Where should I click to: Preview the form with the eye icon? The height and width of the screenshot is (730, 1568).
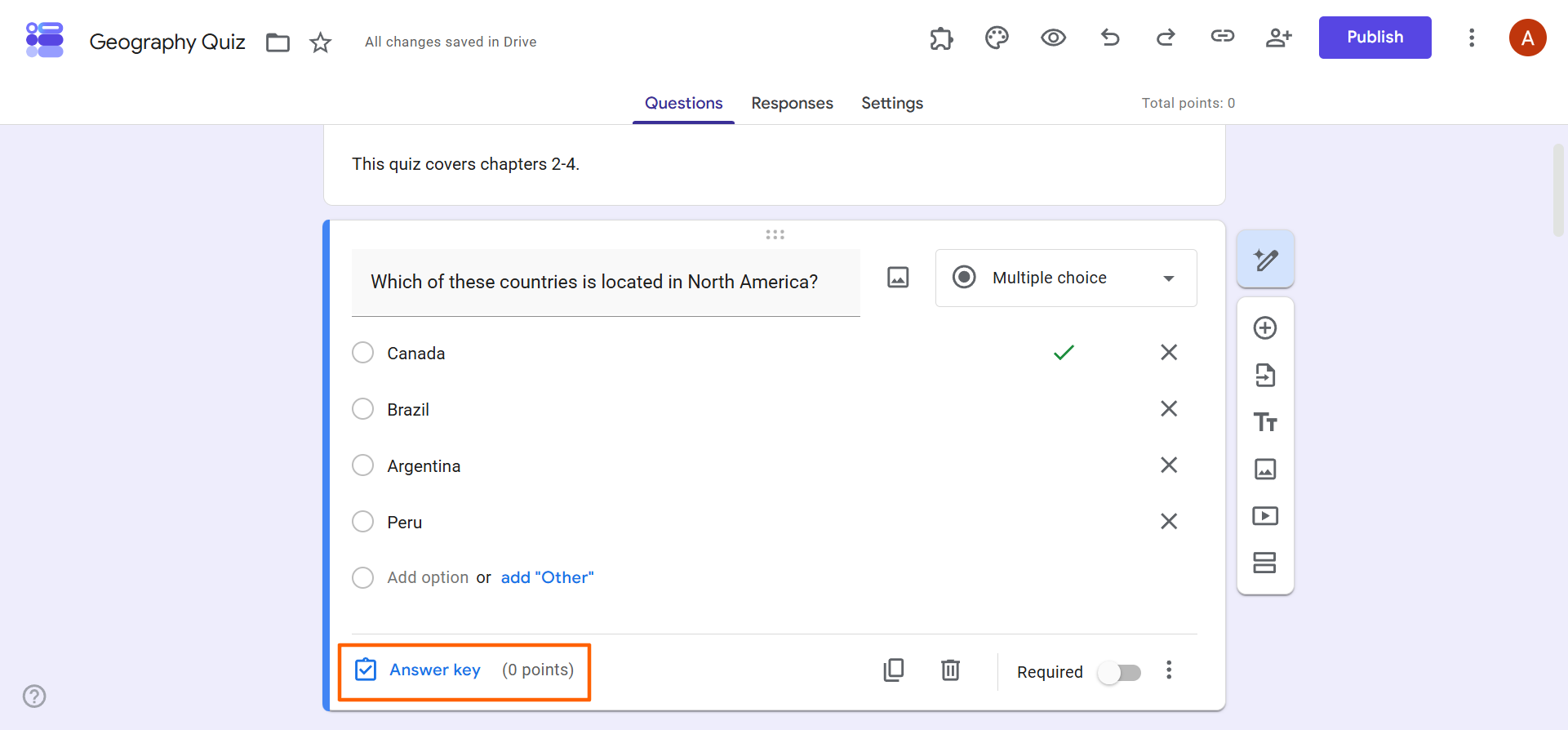(x=1053, y=38)
